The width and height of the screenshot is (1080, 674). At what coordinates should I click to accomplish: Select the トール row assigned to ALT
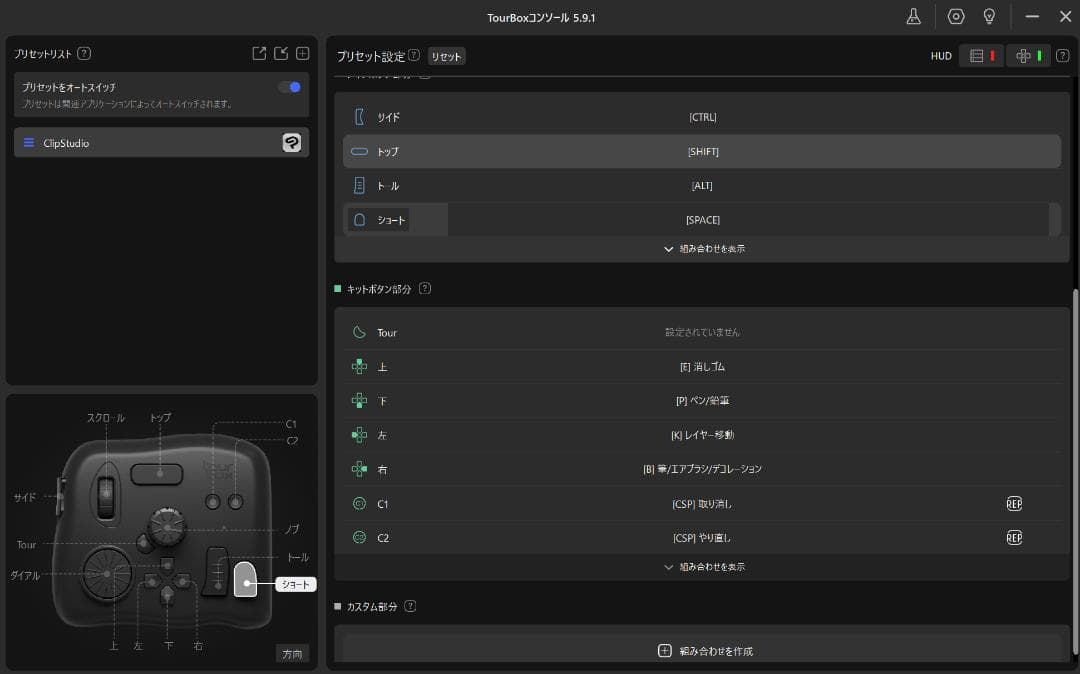coord(702,186)
